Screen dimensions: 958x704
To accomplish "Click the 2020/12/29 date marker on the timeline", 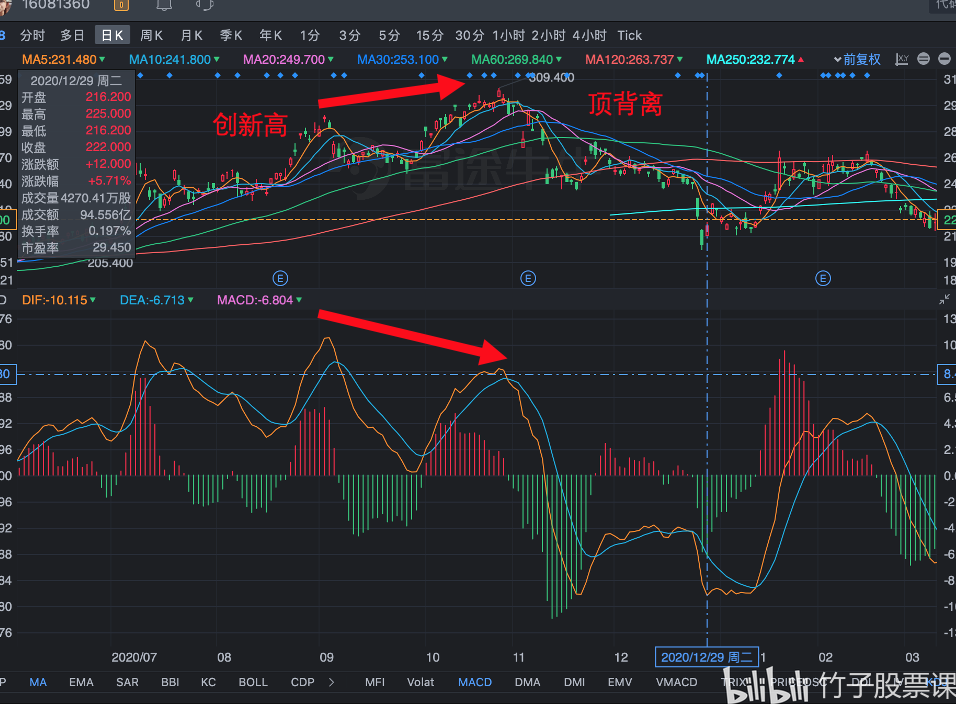I will pos(706,657).
